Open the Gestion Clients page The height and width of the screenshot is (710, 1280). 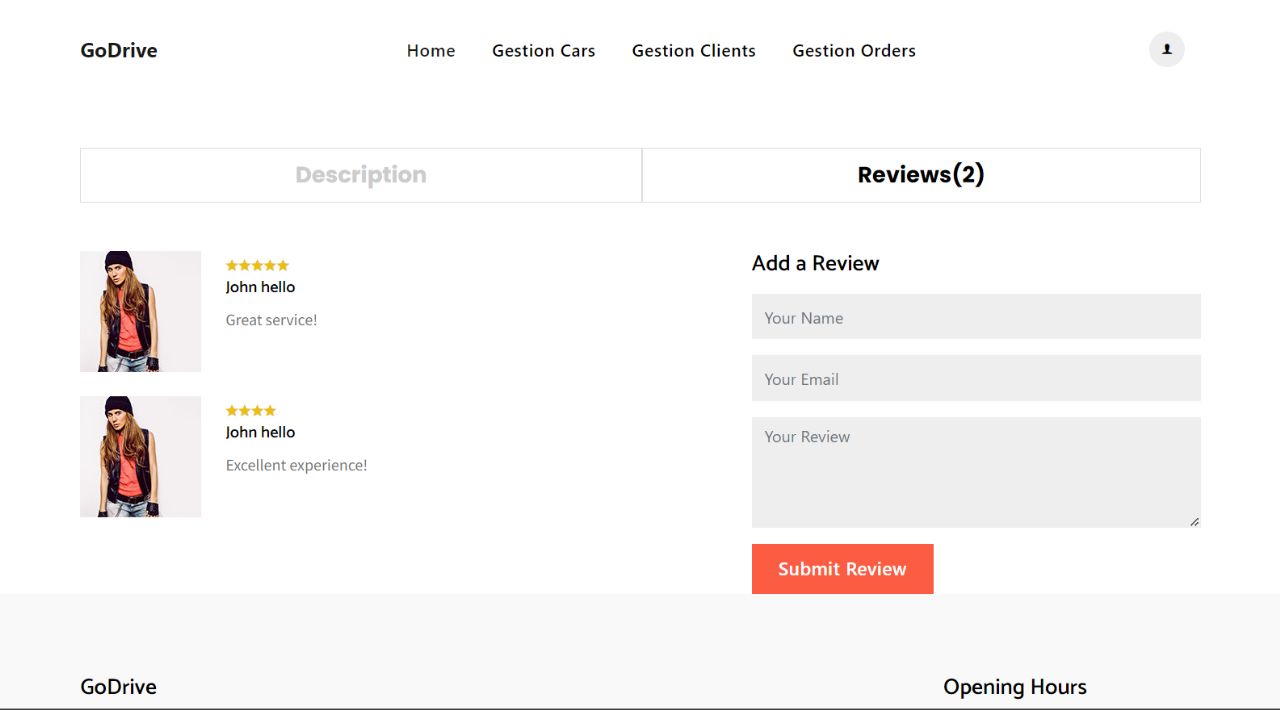pos(693,50)
